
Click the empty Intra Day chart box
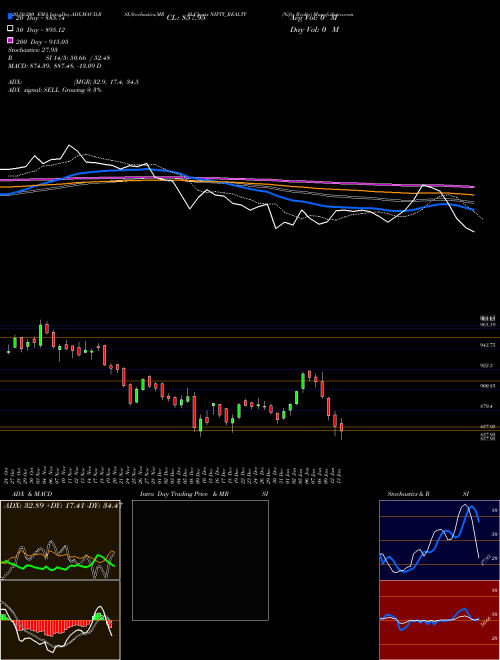[x=200, y=560]
